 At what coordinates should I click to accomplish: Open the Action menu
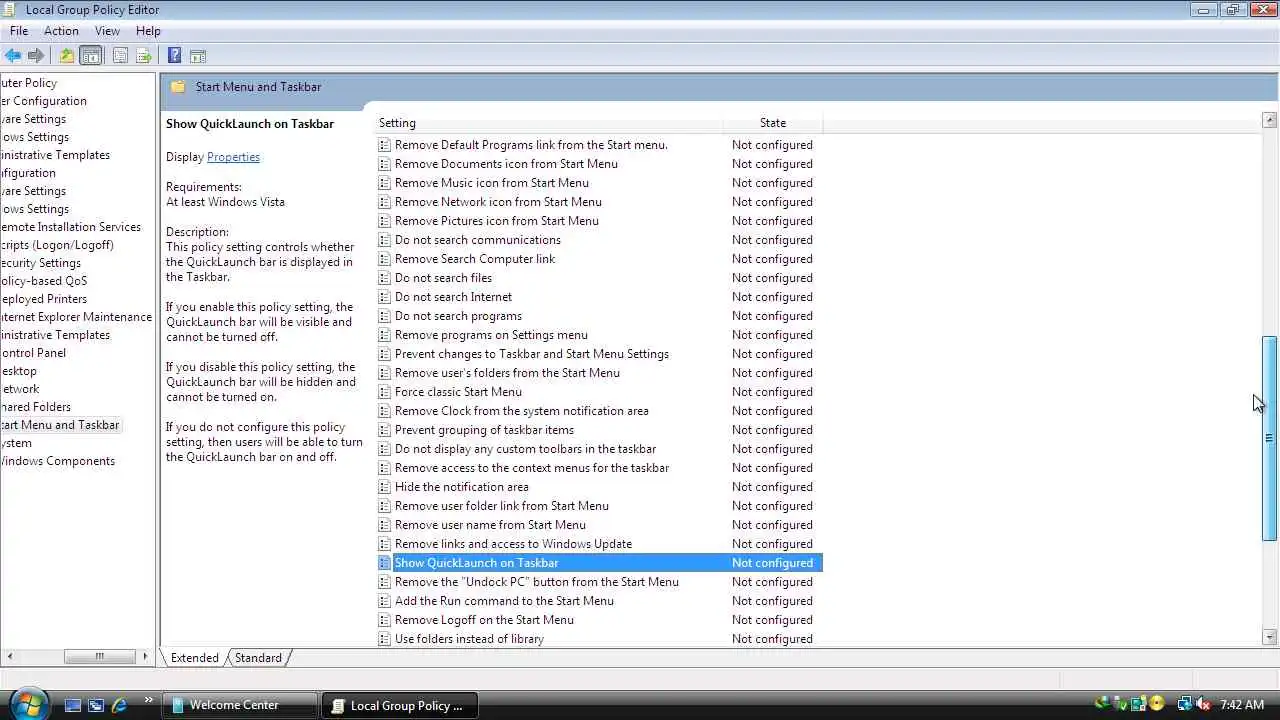point(61,31)
